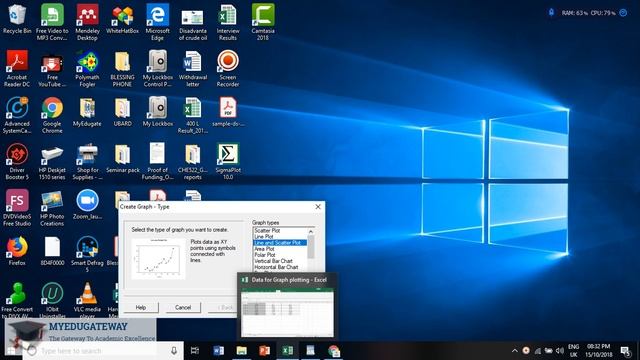Click scroll up arrow in Graph types list
The image size is (640, 360).
click(311, 231)
